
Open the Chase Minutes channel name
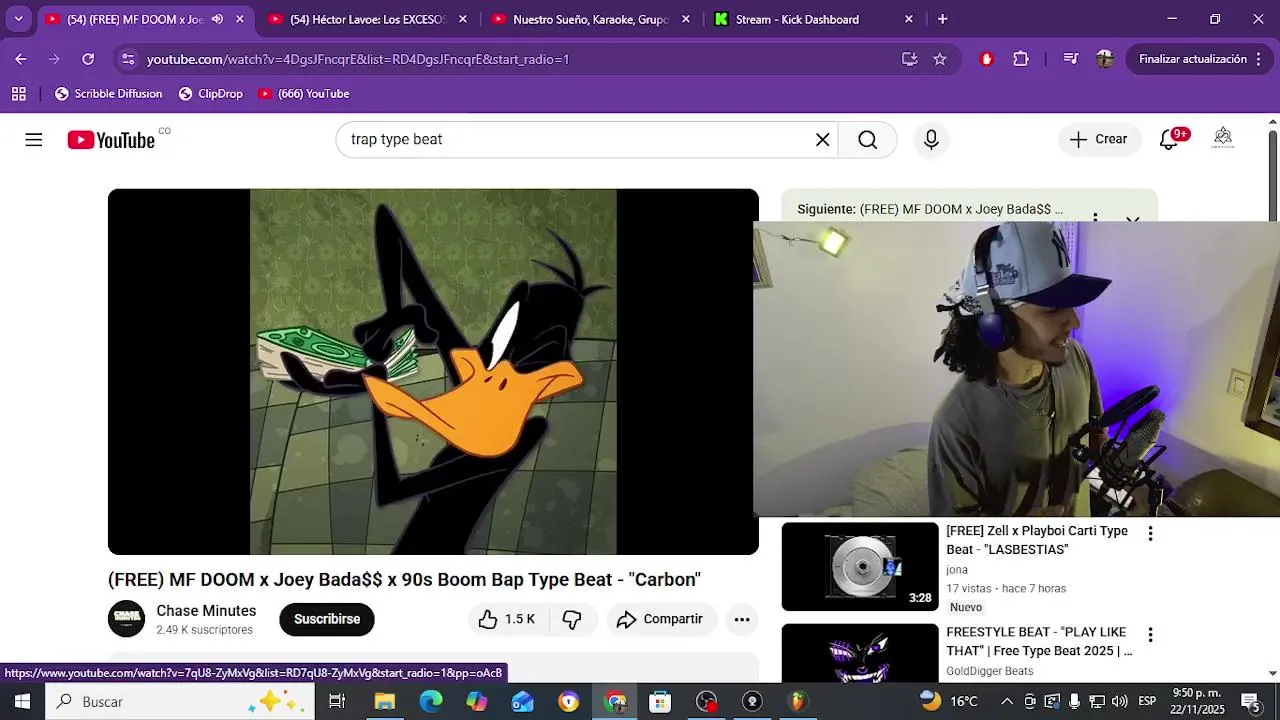click(206, 611)
